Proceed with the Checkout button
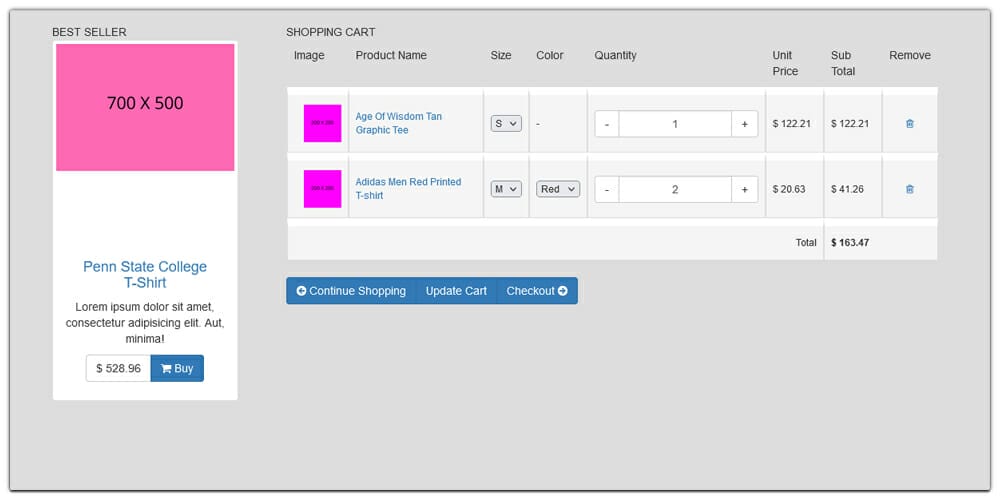 537,291
